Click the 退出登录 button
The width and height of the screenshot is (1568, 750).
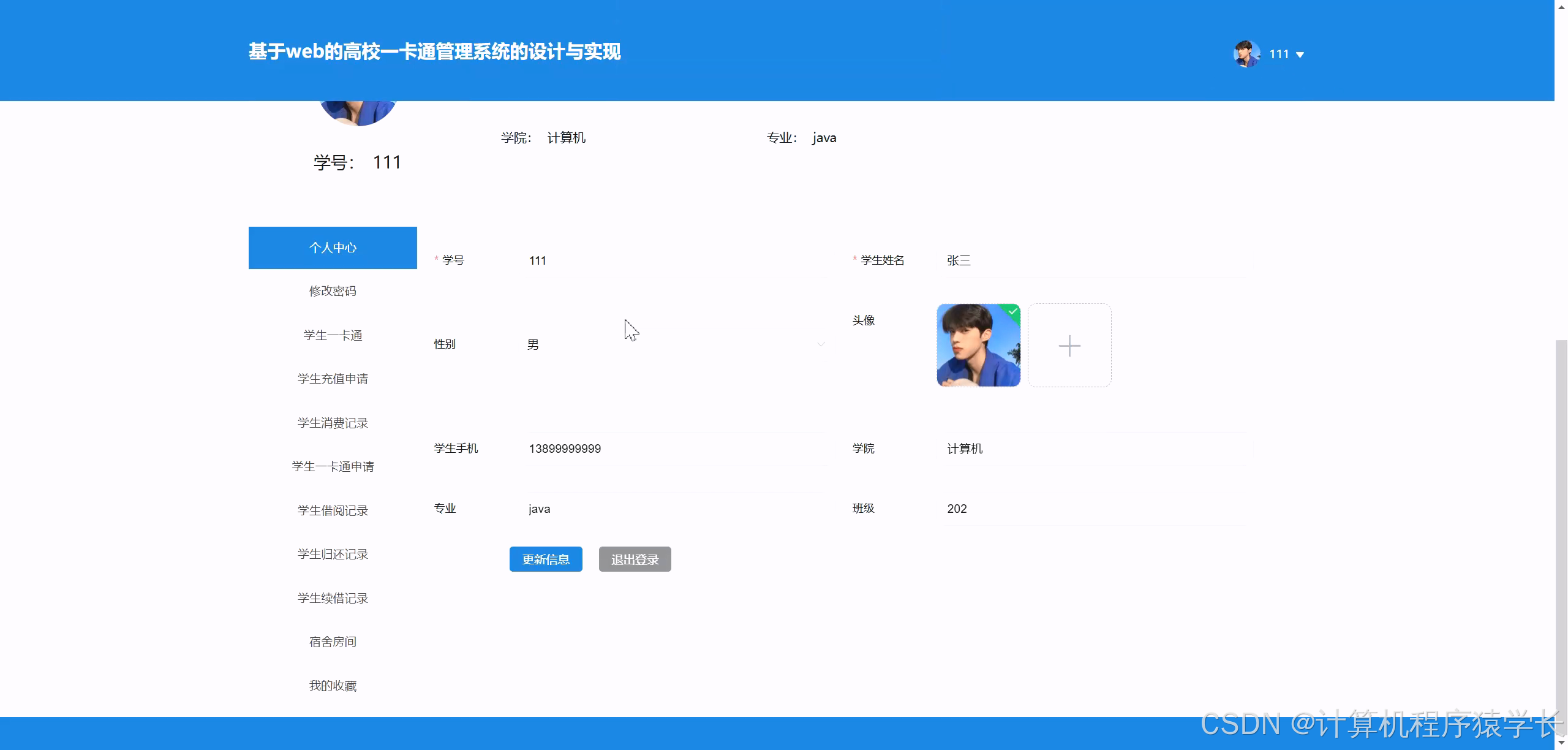[635, 559]
